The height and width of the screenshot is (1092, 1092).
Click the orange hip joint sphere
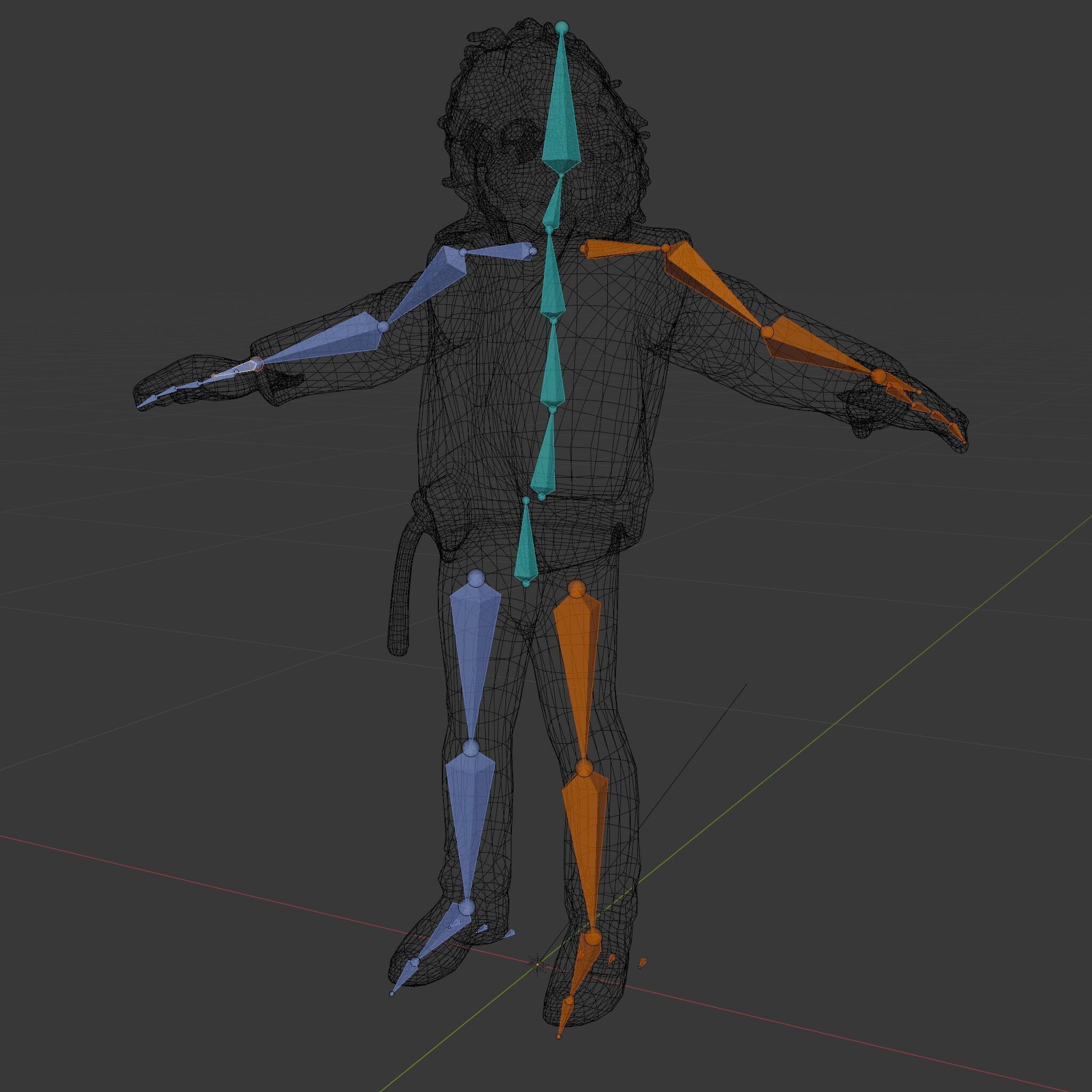click(576, 589)
